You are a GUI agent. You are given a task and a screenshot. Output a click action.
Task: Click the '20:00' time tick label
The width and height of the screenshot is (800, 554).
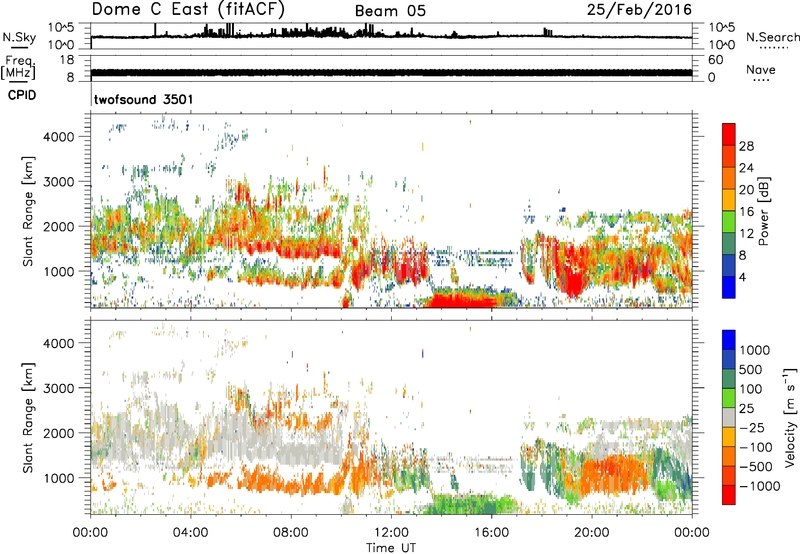[591, 533]
